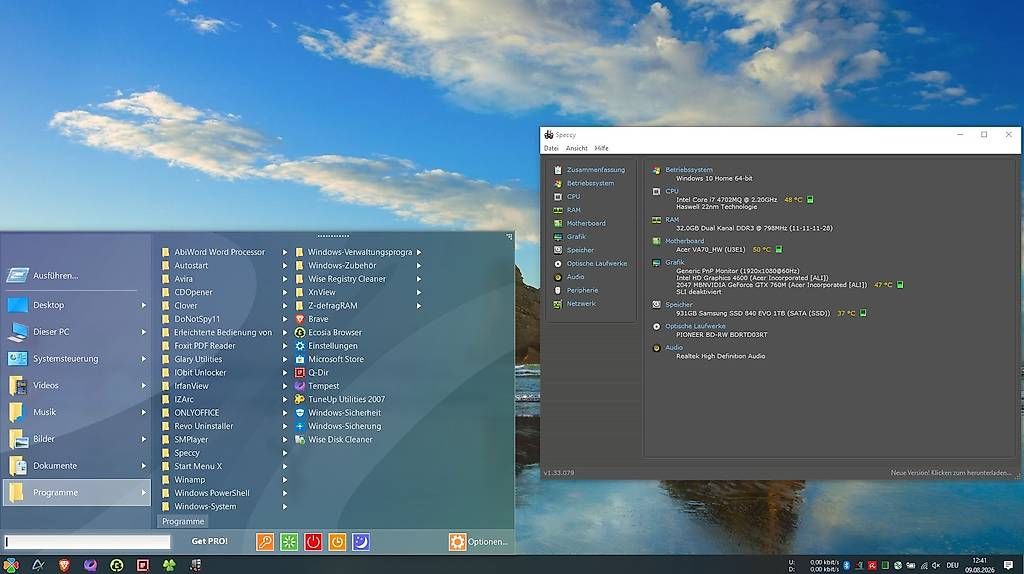Image resolution: width=1024 pixels, height=574 pixels.
Task: Open Speccy's Ansicht menu
Action: 577,148
